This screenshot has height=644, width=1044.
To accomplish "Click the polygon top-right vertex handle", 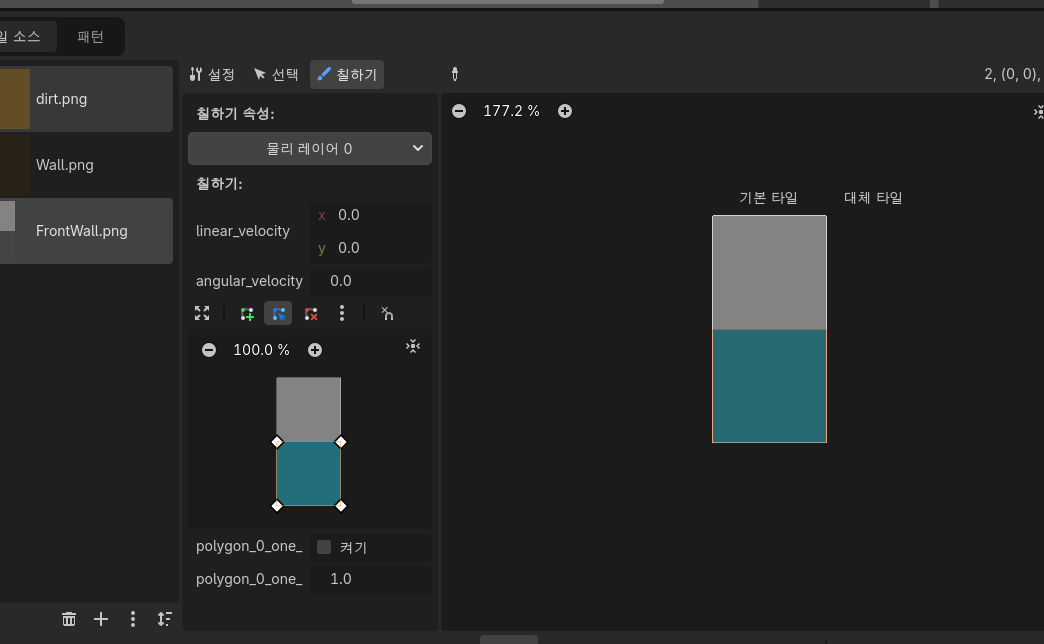I will (x=340, y=442).
